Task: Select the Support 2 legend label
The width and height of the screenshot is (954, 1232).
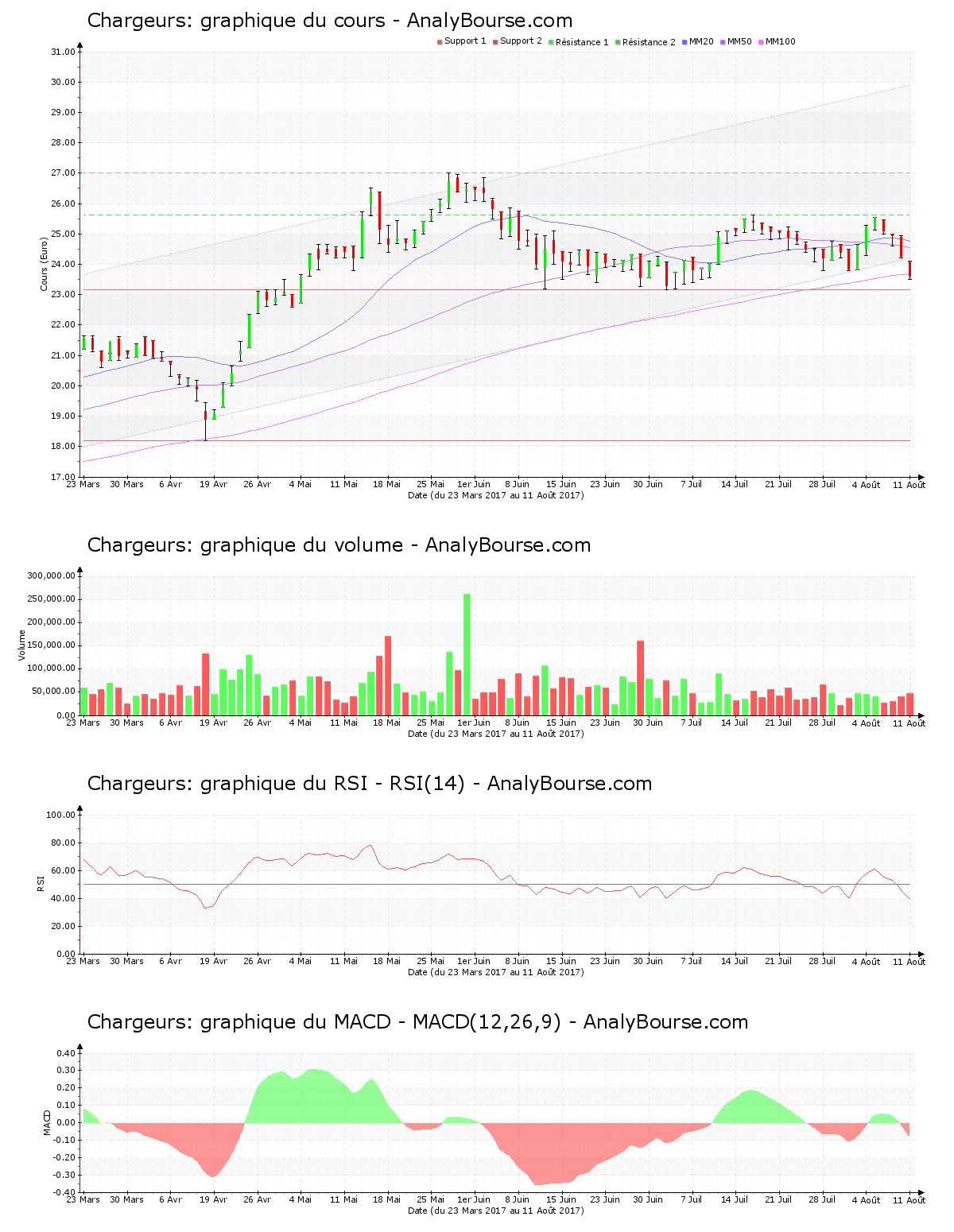Action: [x=521, y=41]
